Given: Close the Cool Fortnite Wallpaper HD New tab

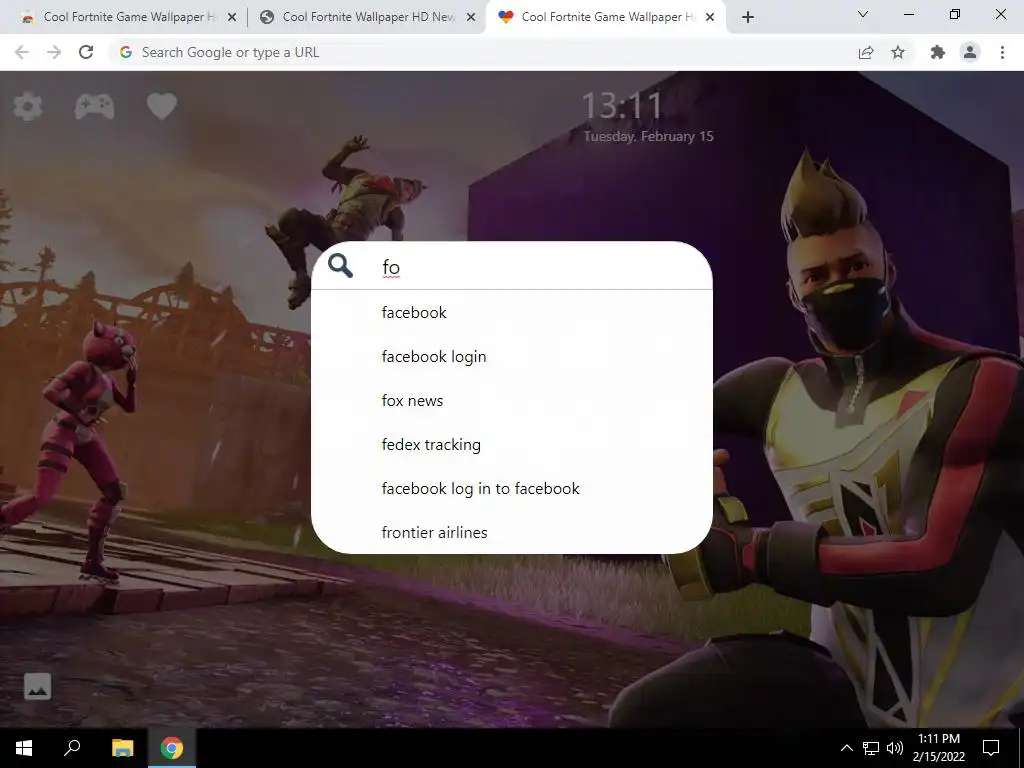Looking at the screenshot, I should 471,18.
